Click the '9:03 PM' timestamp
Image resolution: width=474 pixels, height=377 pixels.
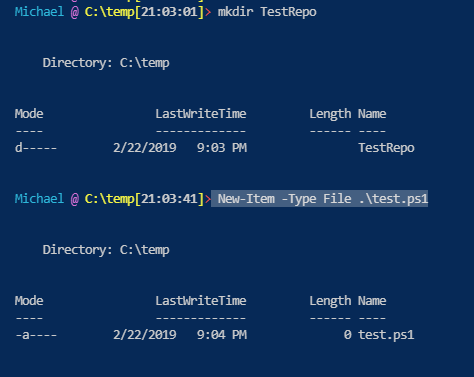[222, 148]
